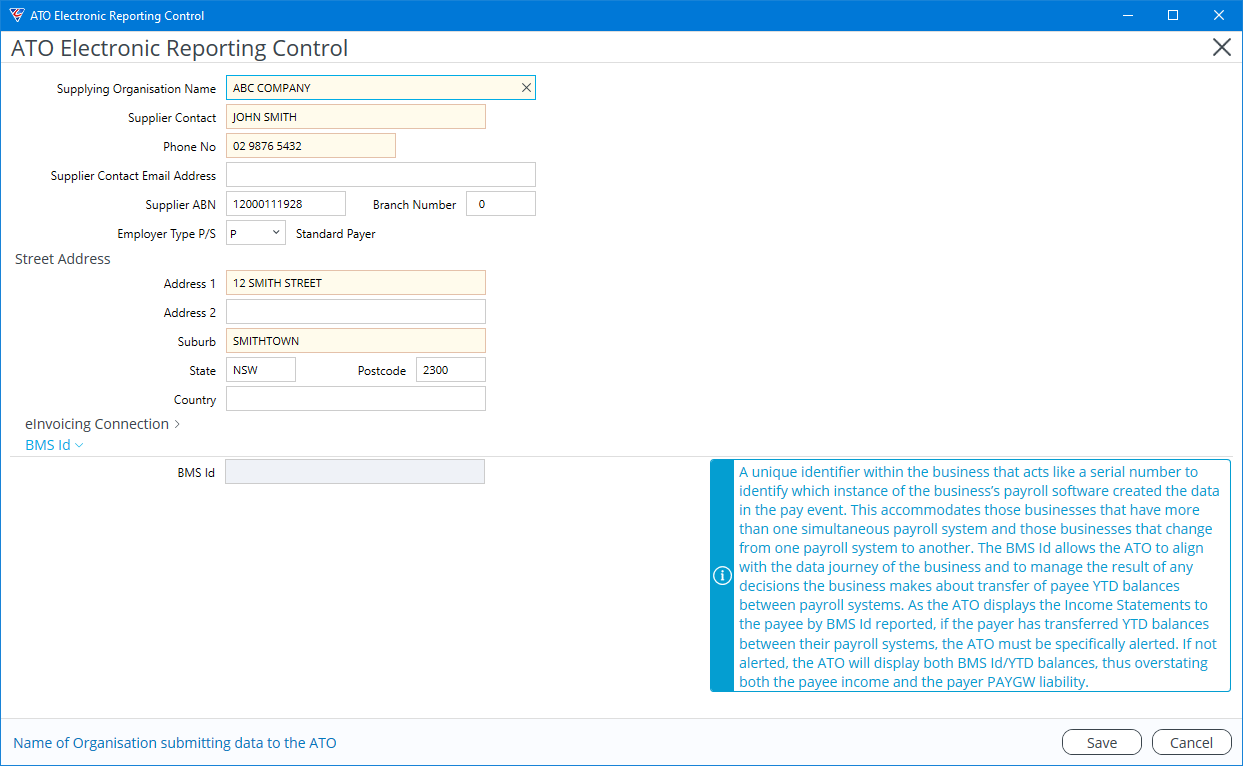
Task: Close the window using title bar X
Action: [1219, 15]
